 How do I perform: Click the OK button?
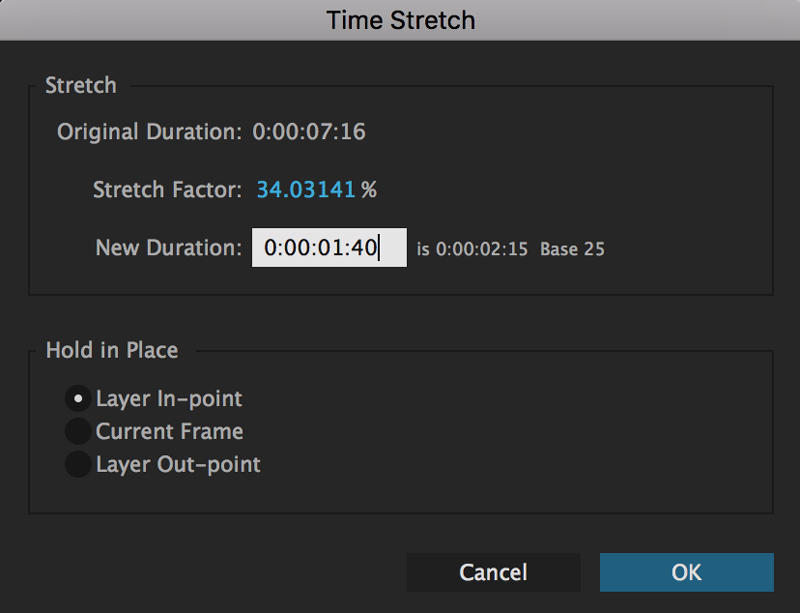point(686,572)
